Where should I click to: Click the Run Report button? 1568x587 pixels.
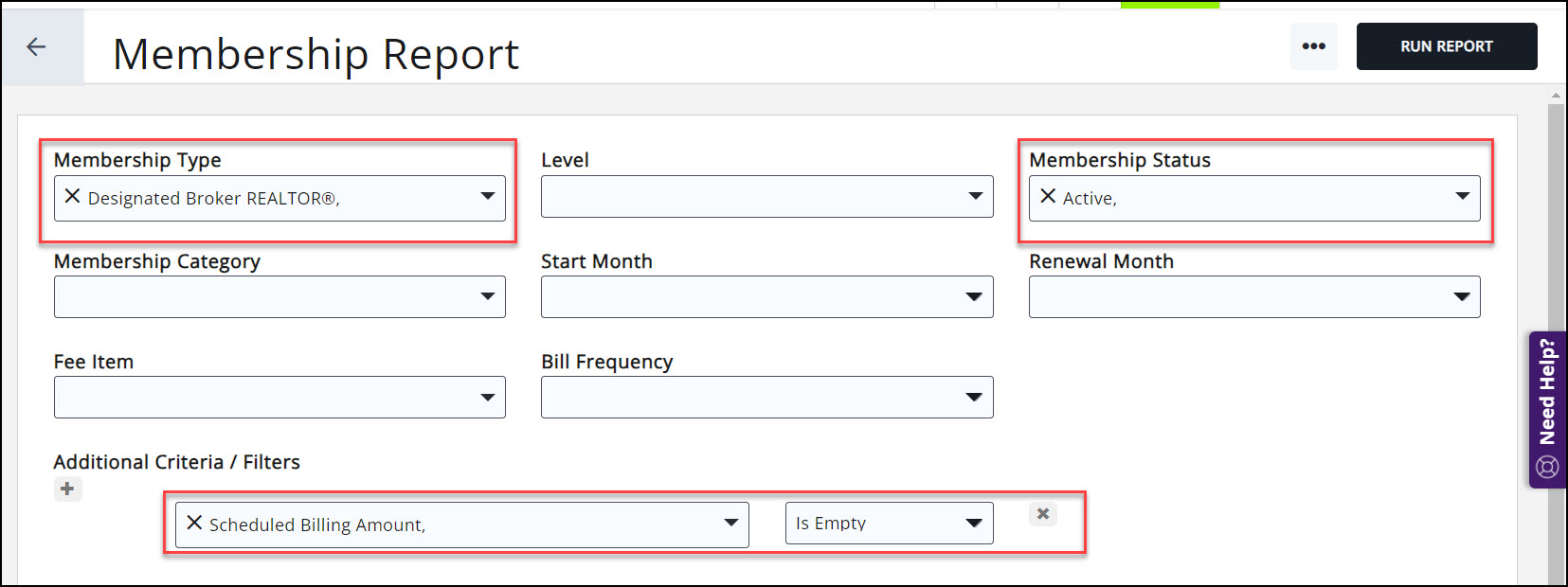(x=1446, y=46)
